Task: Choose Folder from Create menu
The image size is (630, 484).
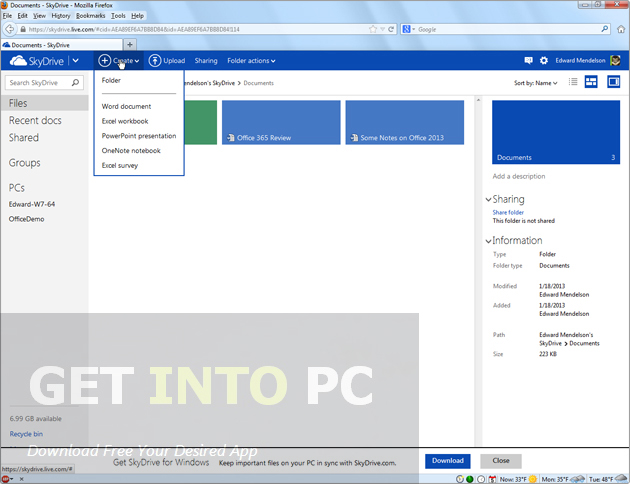Action: tap(111, 80)
